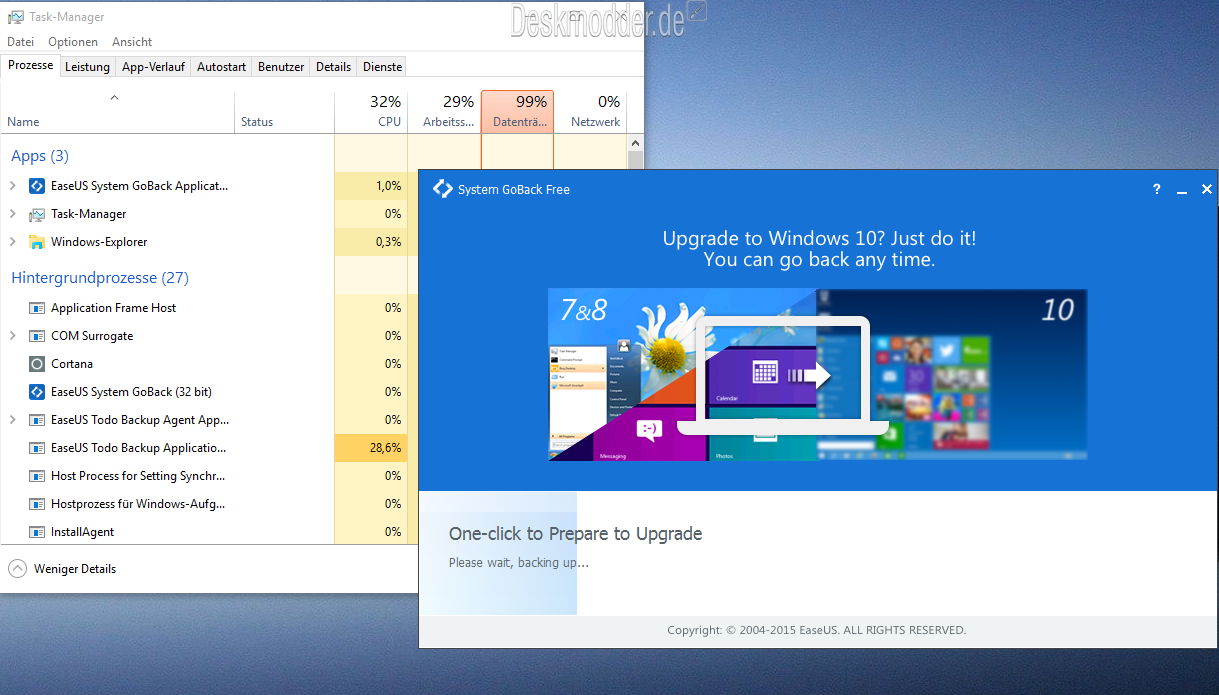Click the 'One-click to Prepare to Upgrade' text
The height and width of the screenshot is (695, 1219).
click(575, 534)
